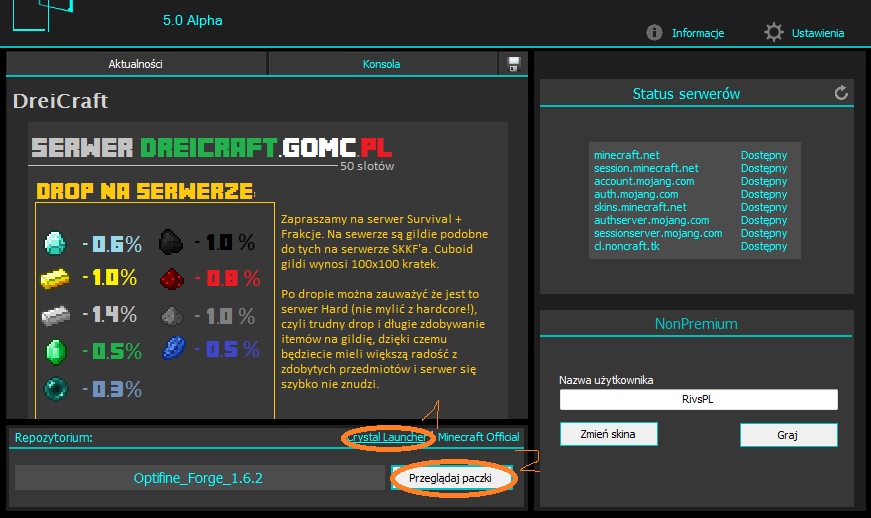Click the DROP NA SERWERZE heading

tap(146, 192)
